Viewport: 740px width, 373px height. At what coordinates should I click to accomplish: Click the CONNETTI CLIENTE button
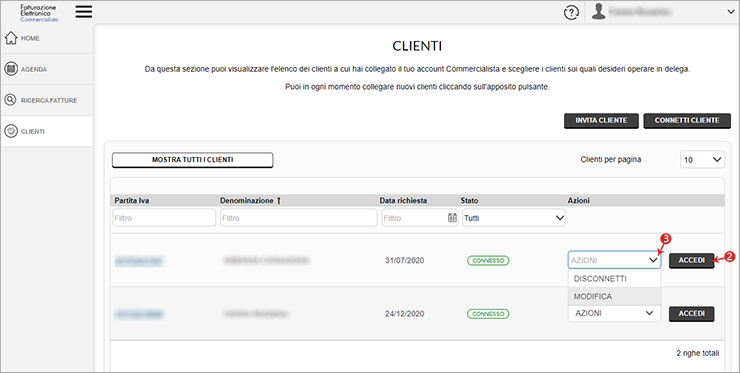pos(687,120)
